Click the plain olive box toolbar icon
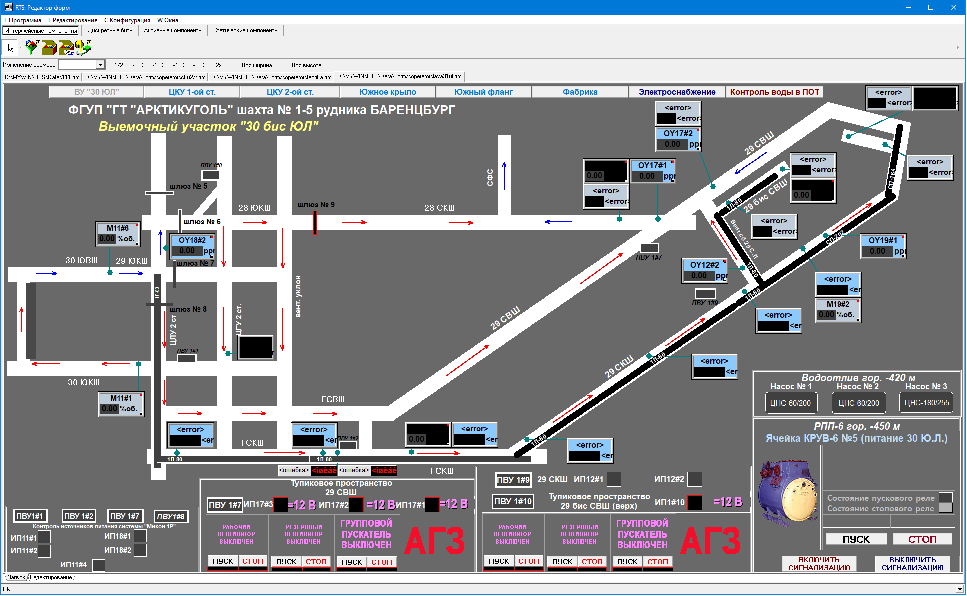Screen dimensions: 967x596 pos(49,48)
